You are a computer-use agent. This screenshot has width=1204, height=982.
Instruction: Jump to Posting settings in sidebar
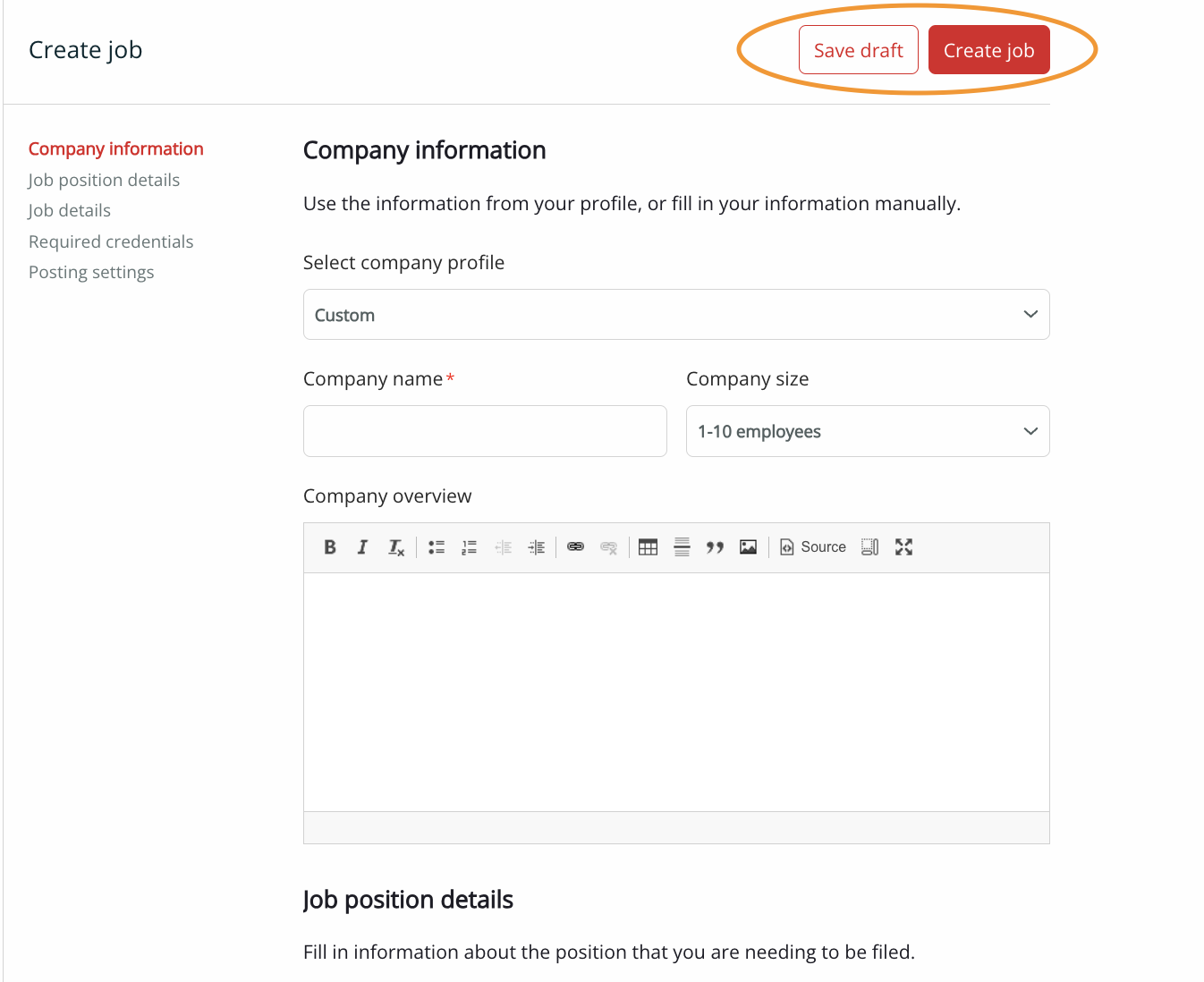coord(91,272)
